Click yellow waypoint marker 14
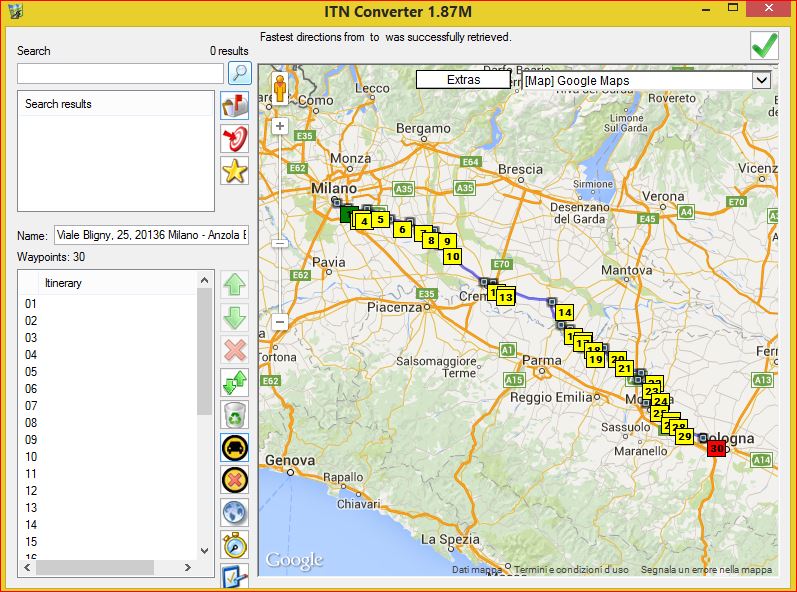The height and width of the screenshot is (592, 797). 564,313
